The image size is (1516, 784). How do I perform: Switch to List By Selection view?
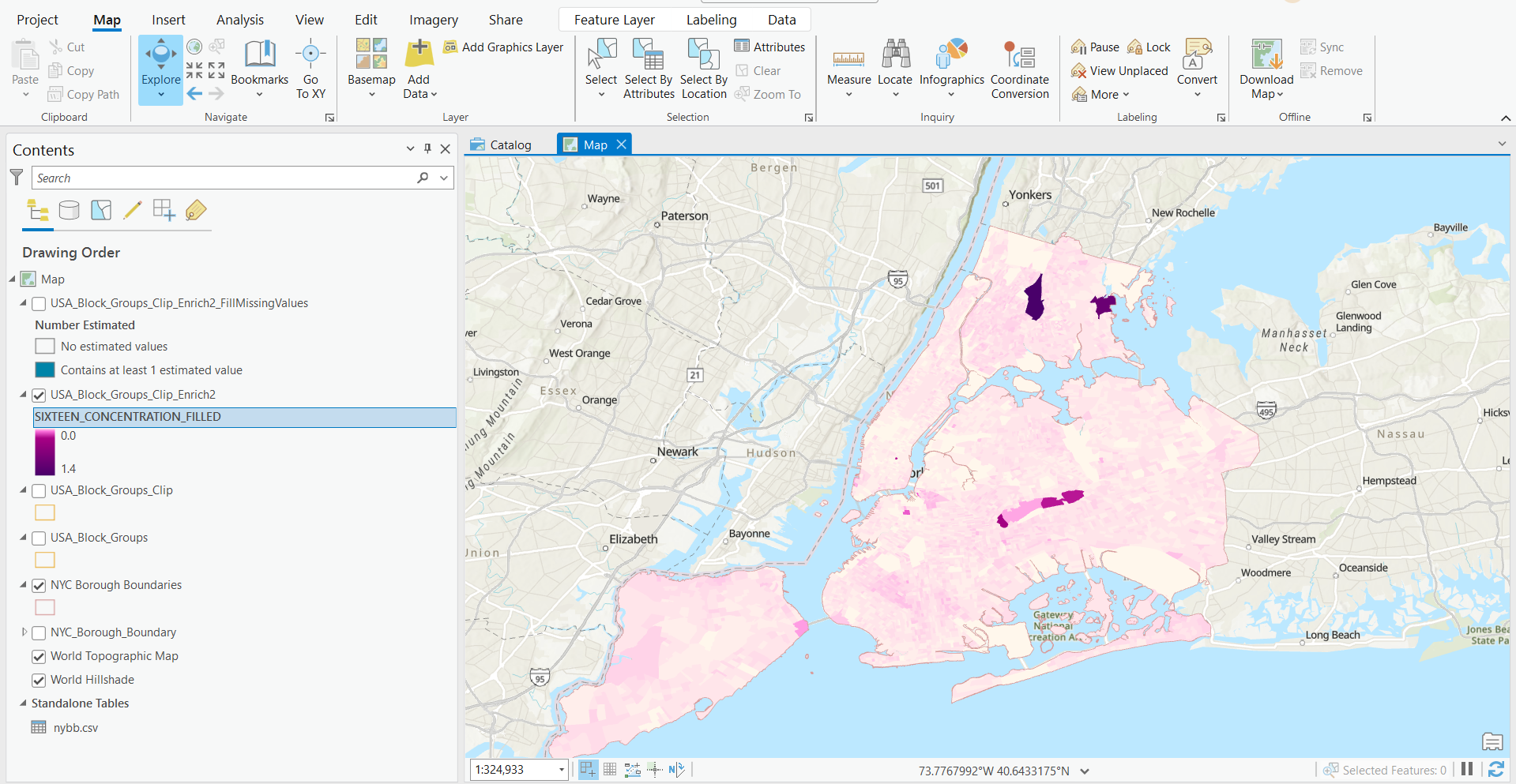[x=101, y=210]
